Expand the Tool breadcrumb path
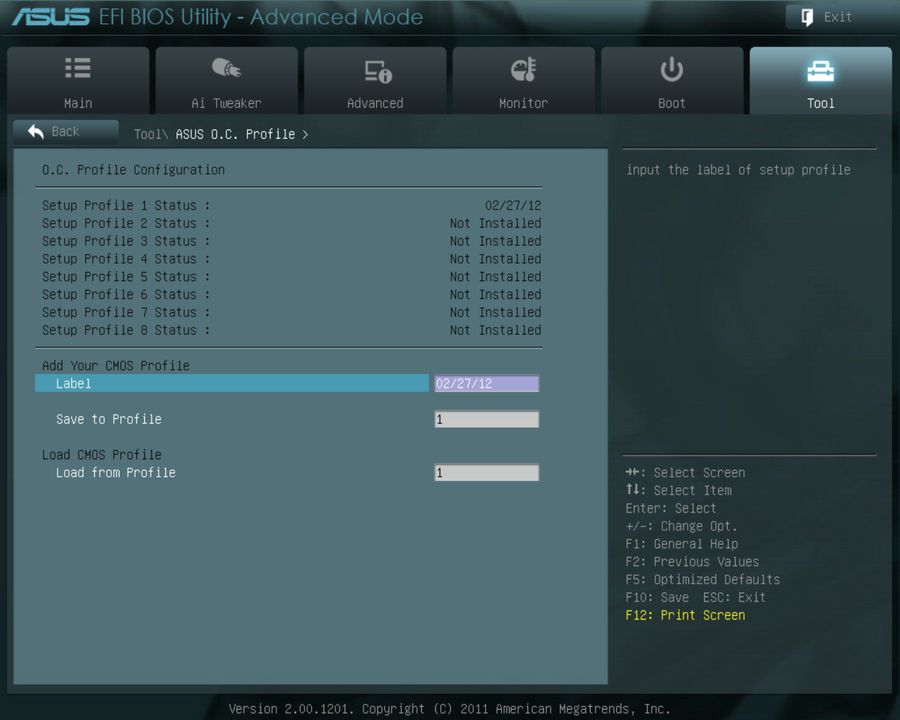The height and width of the screenshot is (720, 900). (x=150, y=133)
